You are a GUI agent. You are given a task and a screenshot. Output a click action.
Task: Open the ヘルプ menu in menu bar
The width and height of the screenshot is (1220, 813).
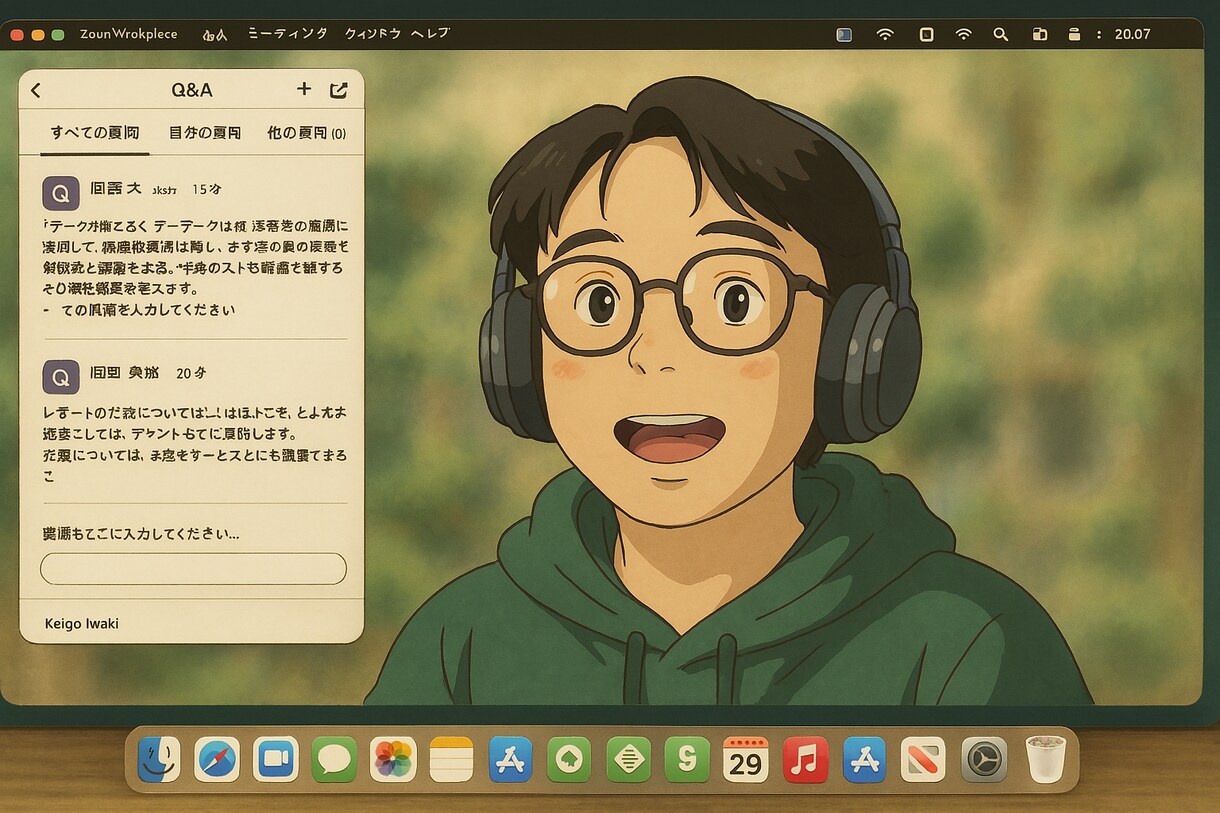pos(431,34)
